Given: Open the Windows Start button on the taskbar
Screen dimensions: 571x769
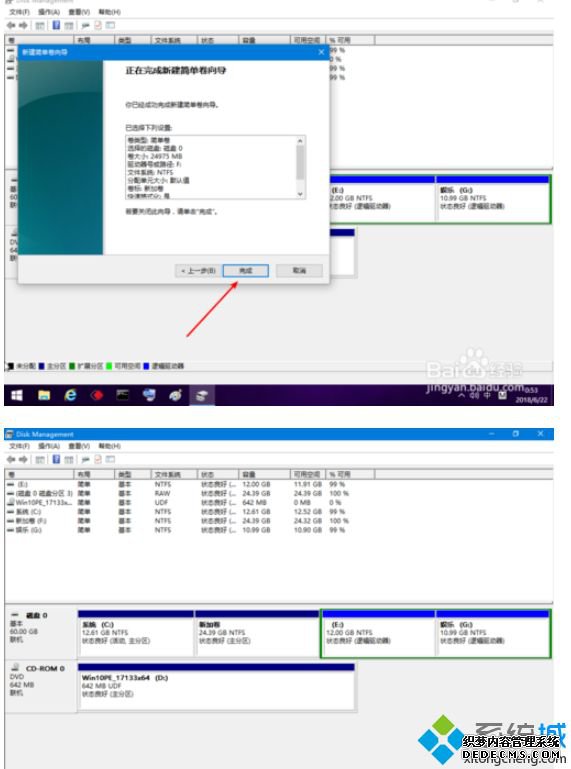Looking at the screenshot, I should (x=17, y=395).
